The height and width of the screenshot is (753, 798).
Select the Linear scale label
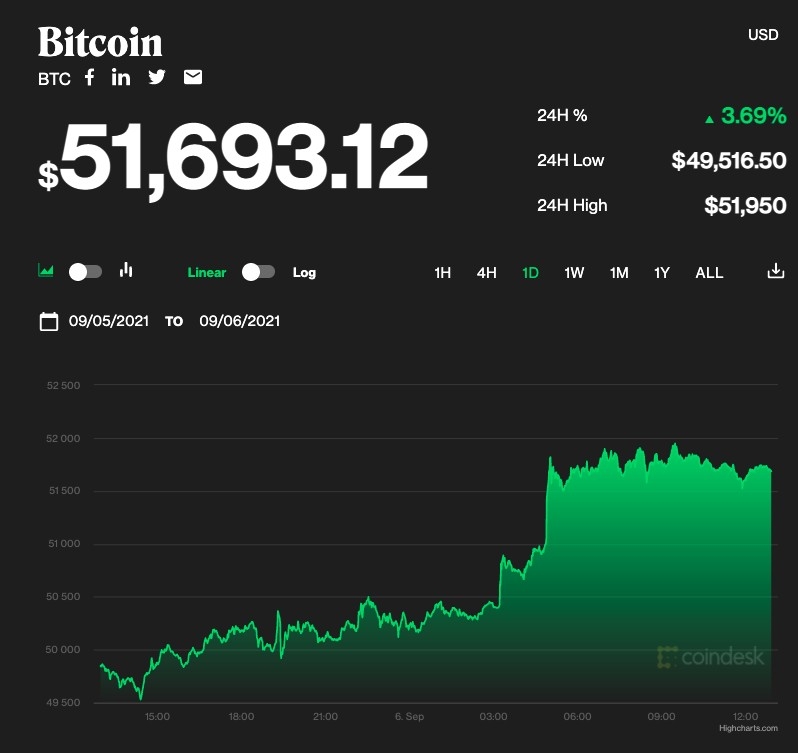(x=207, y=272)
